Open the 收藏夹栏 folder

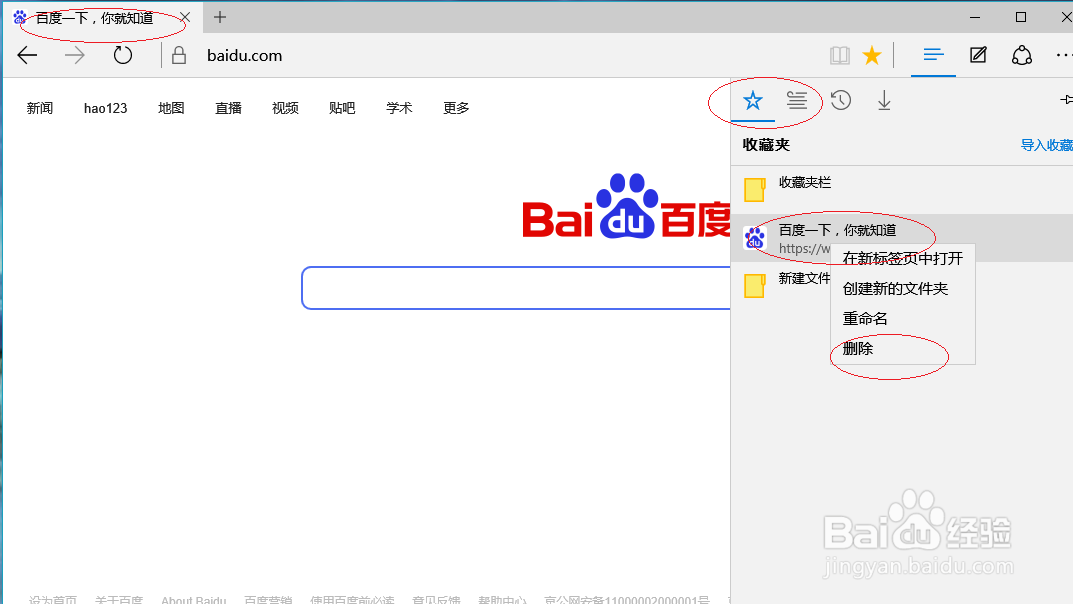point(902,189)
